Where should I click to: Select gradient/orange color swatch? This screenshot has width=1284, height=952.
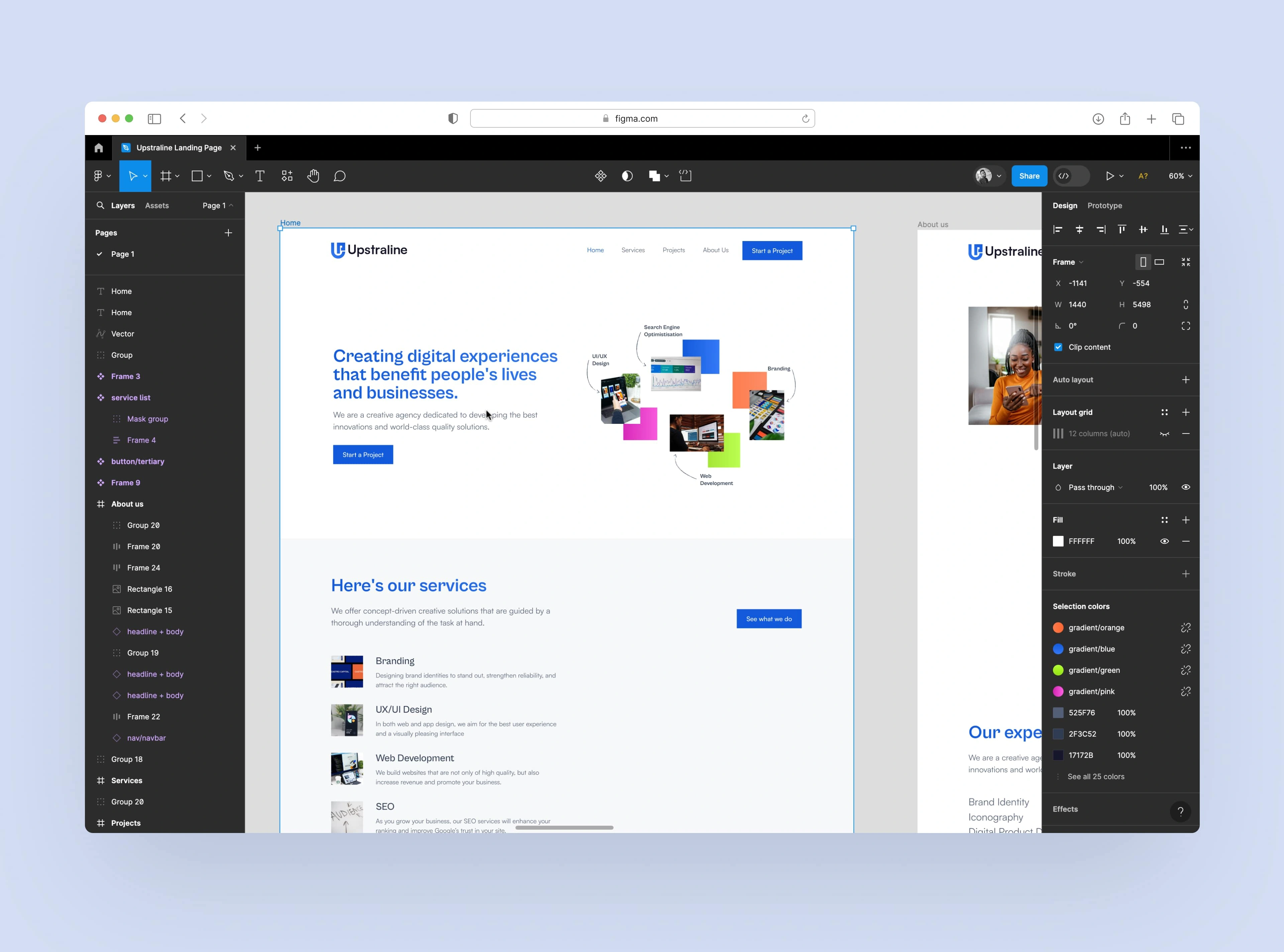pyautogui.click(x=1060, y=627)
